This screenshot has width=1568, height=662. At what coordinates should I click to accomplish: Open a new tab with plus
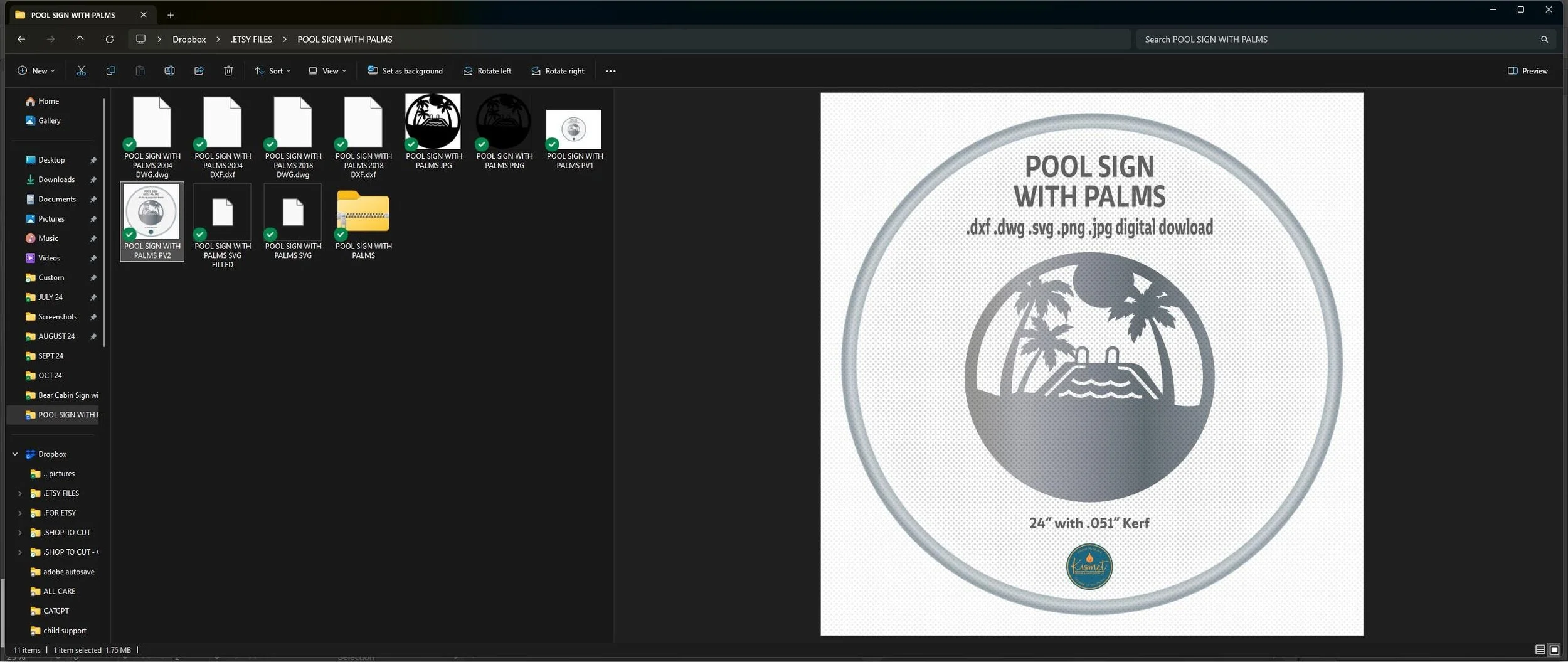click(x=170, y=14)
